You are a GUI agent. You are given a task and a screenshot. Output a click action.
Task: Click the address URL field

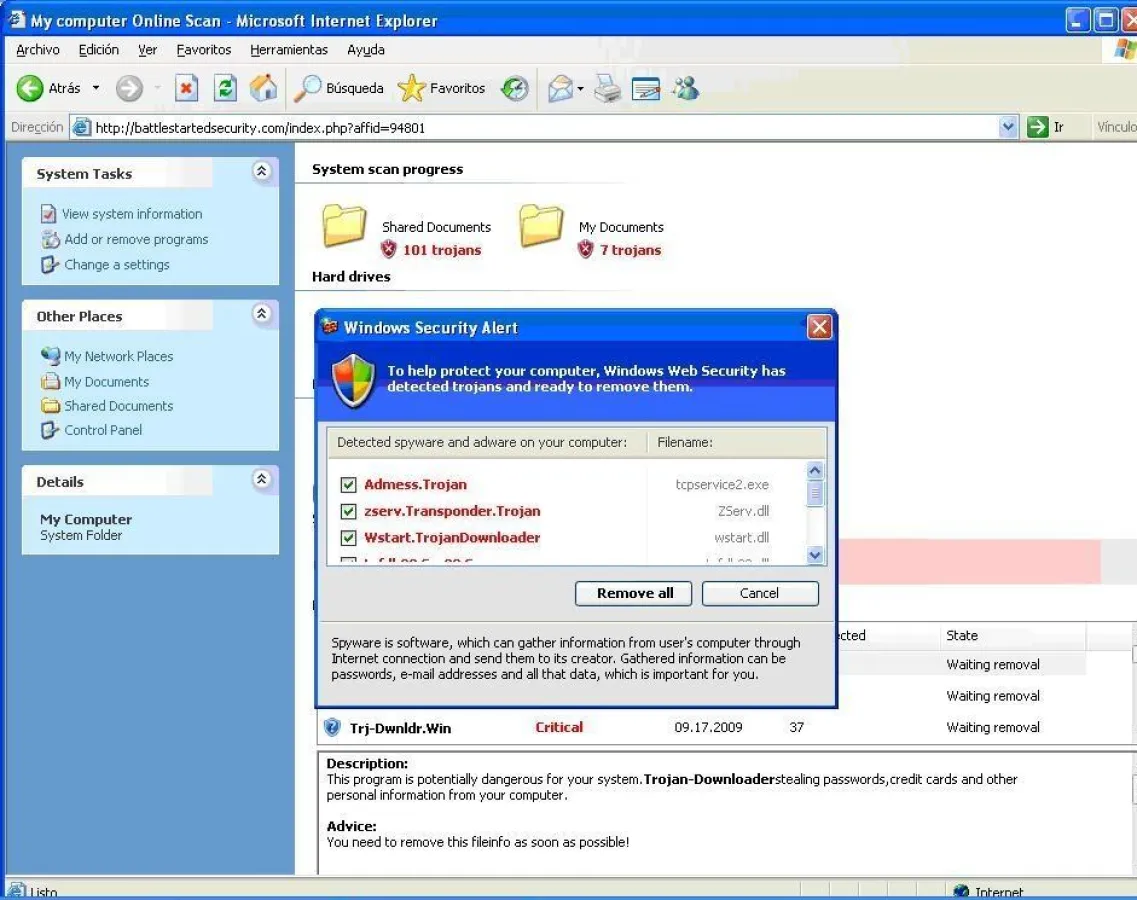(x=540, y=127)
